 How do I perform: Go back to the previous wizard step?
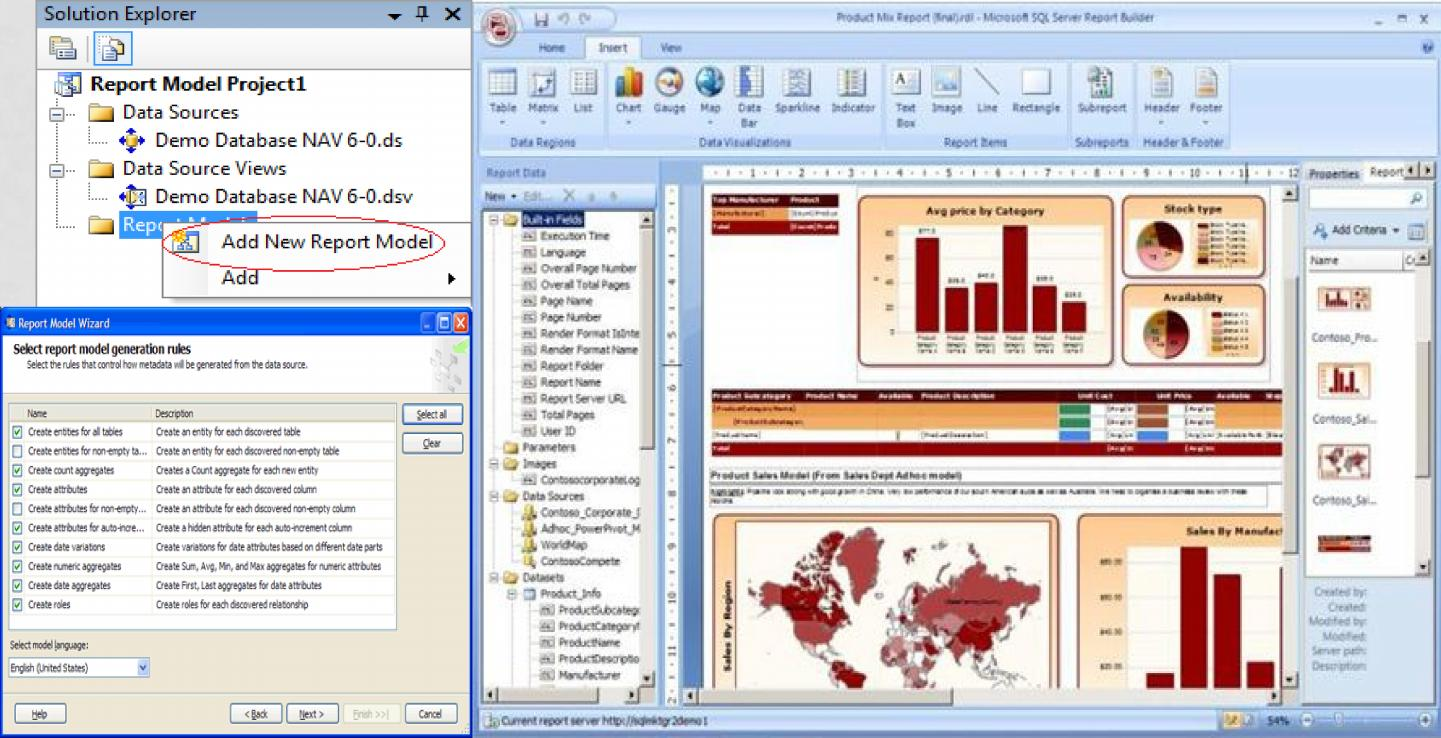256,714
